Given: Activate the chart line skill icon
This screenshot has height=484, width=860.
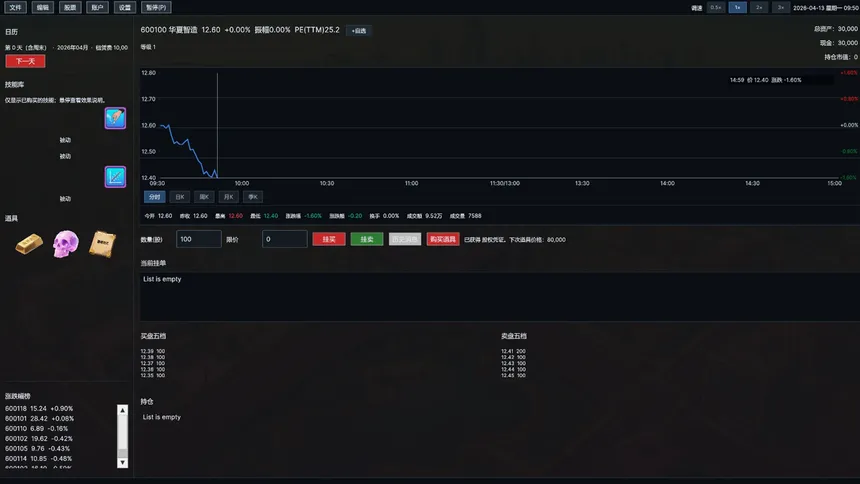Looking at the screenshot, I should click(x=115, y=177).
